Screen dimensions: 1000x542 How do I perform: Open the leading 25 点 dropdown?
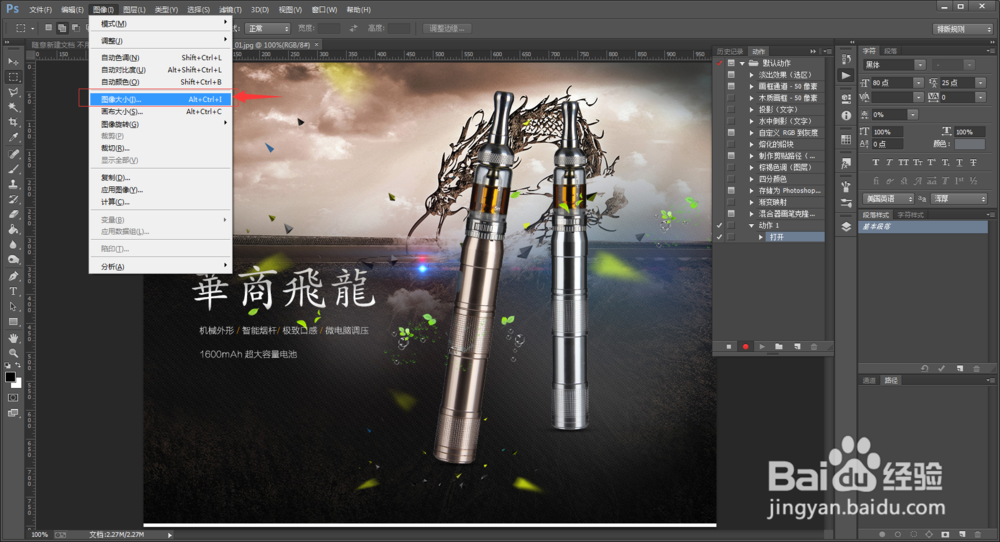coord(981,82)
